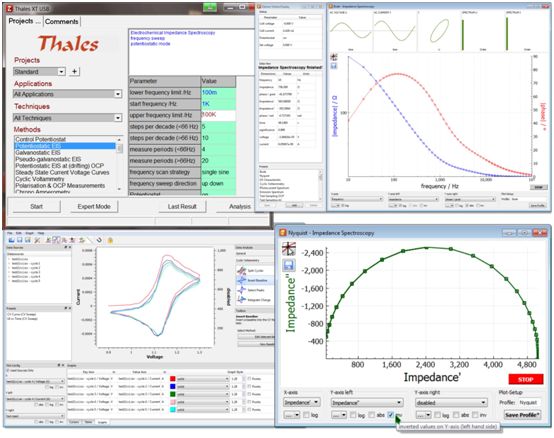
Task: Click the red color swatch in Graphs table
Action: coord(173,379)
